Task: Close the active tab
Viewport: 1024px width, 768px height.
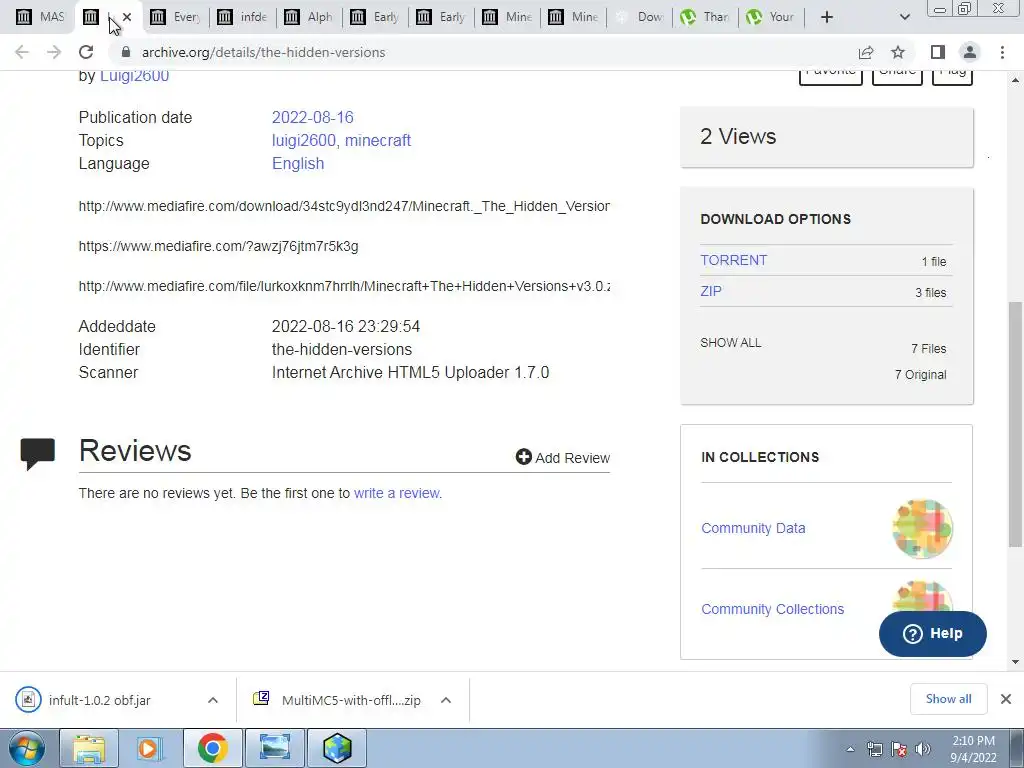Action: [x=127, y=17]
